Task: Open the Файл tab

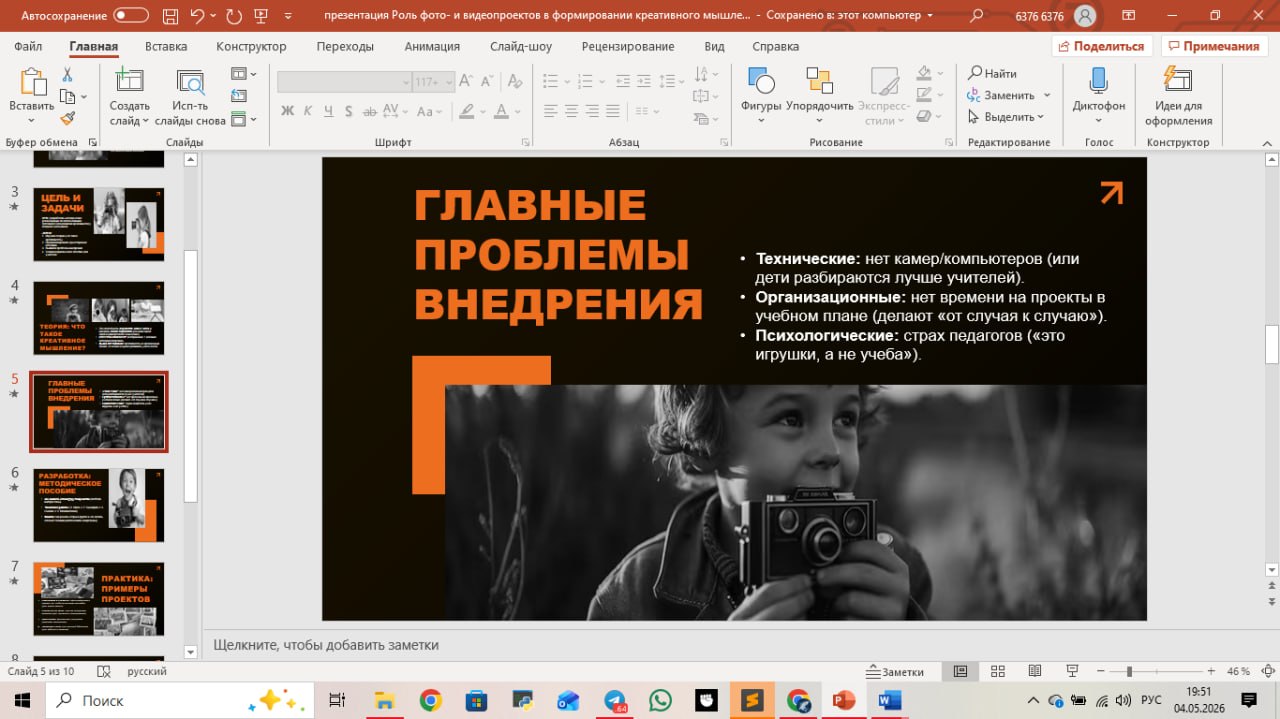Action: pyautogui.click(x=28, y=46)
